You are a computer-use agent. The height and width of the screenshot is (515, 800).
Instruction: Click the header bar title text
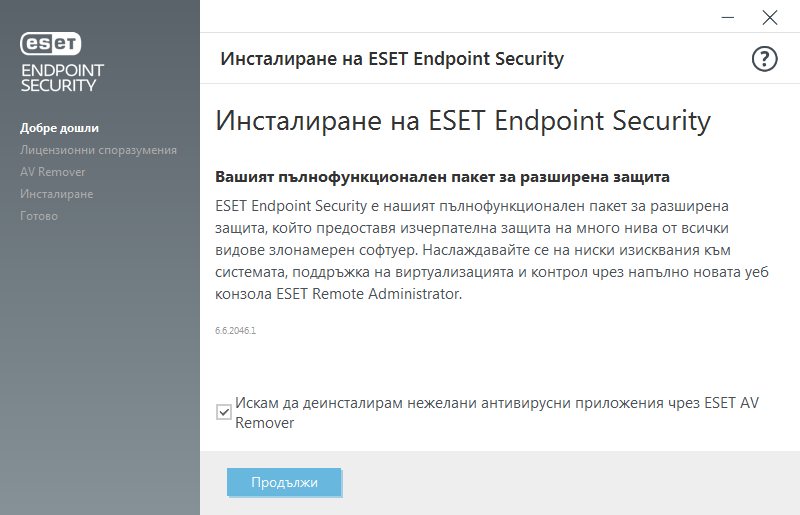(x=392, y=59)
